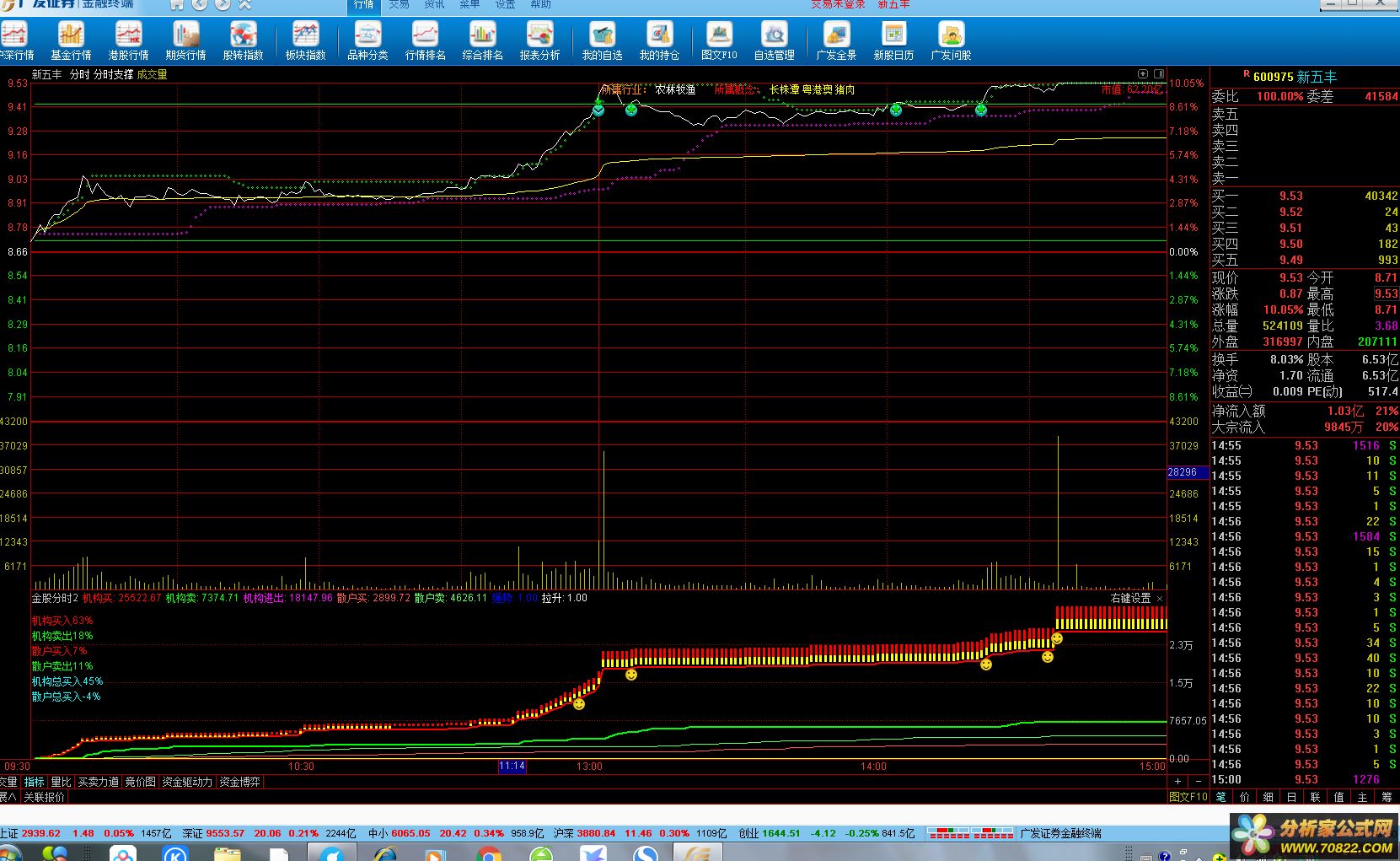The width and height of the screenshot is (1400, 861).
Task: Switch to the 资金驱动力 tab
Action: [187, 783]
